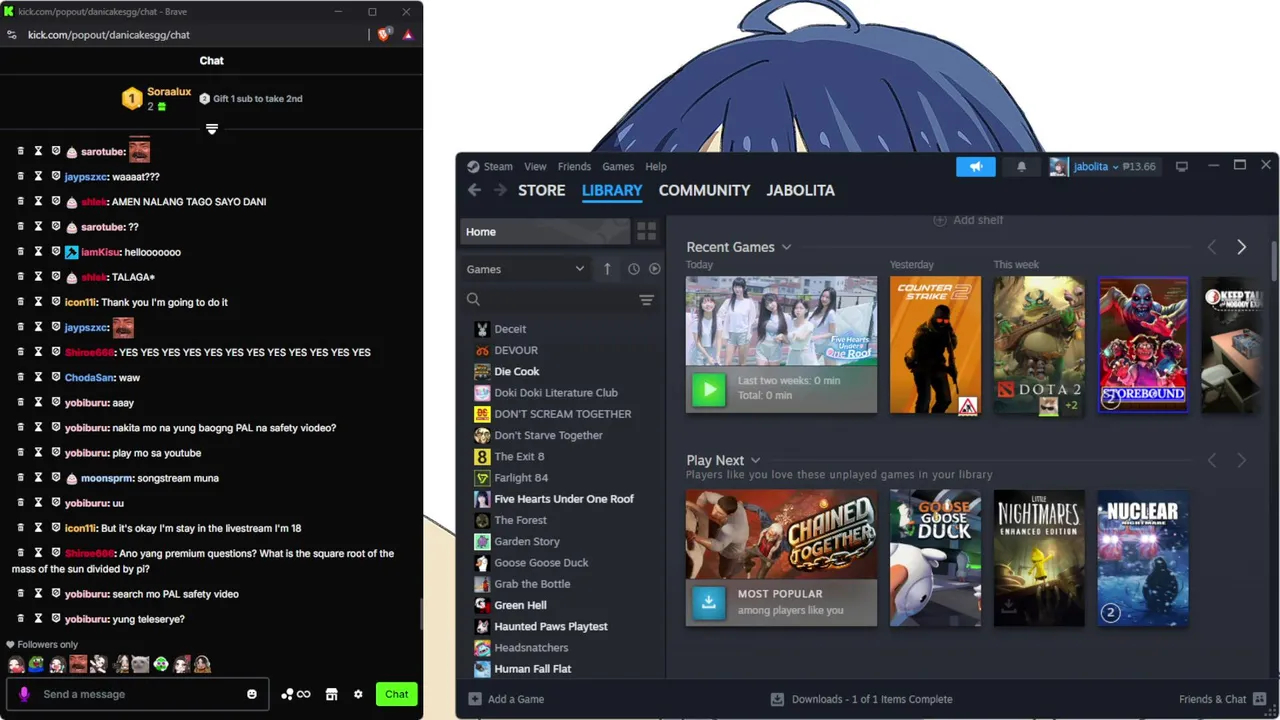Click Kick chat microphone icon
The width and height of the screenshot is (1280, 720).
tap(24, 694)
